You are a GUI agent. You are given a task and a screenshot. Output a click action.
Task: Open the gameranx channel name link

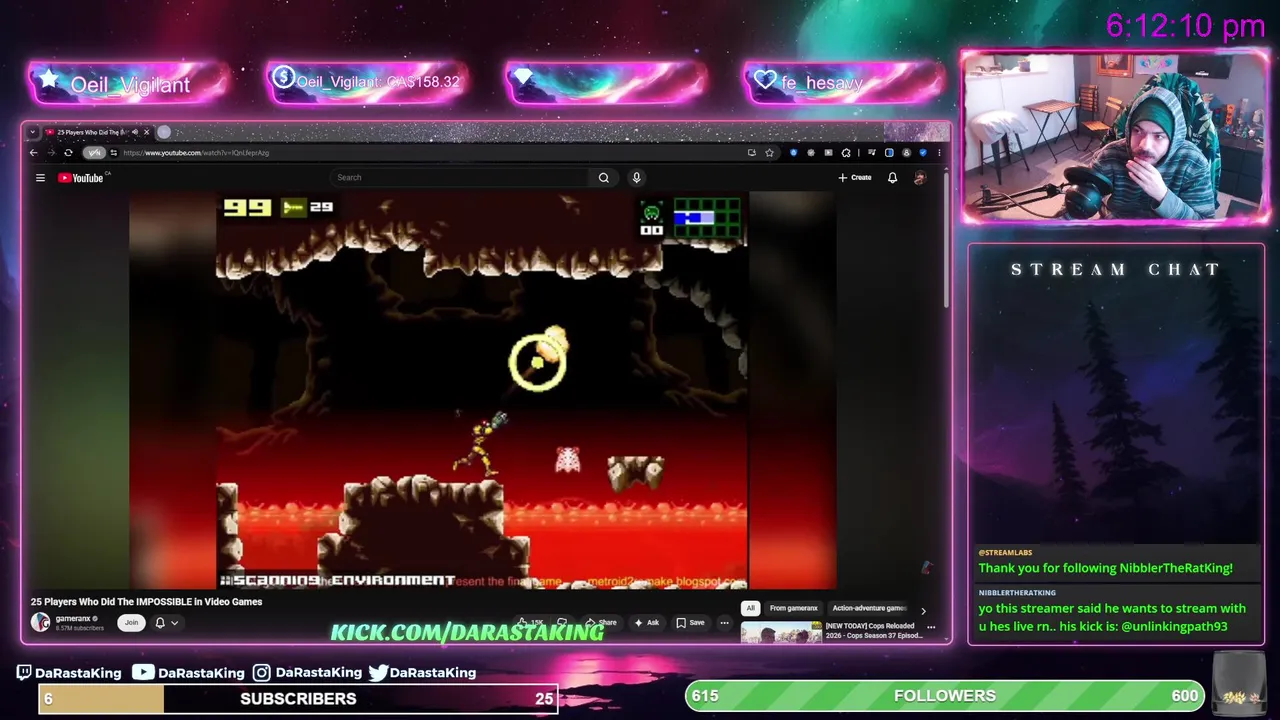click(x=73, y=619)
